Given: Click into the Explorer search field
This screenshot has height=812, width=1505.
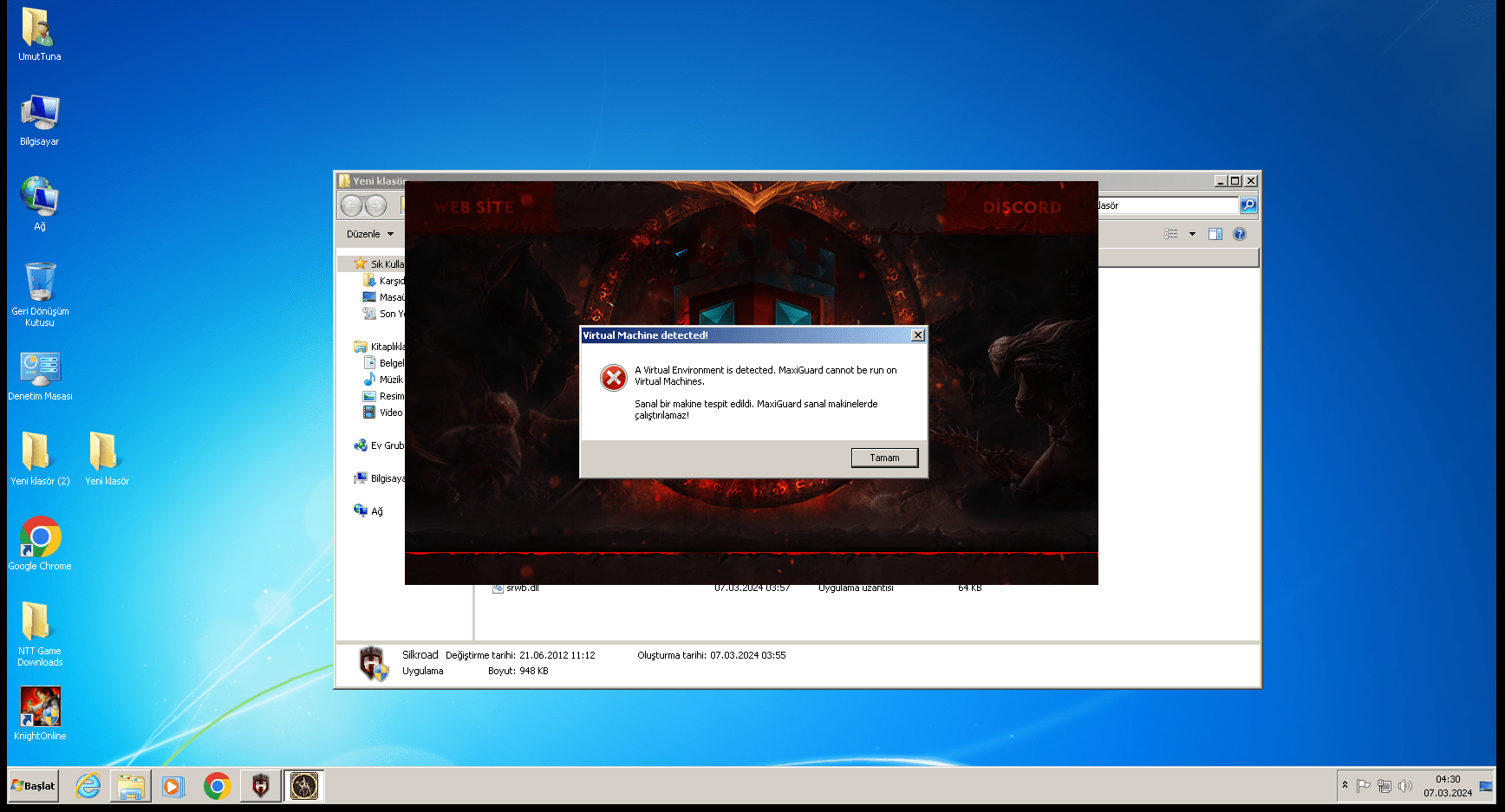Looking at the screenshot, I should [x=1168, y=205].
